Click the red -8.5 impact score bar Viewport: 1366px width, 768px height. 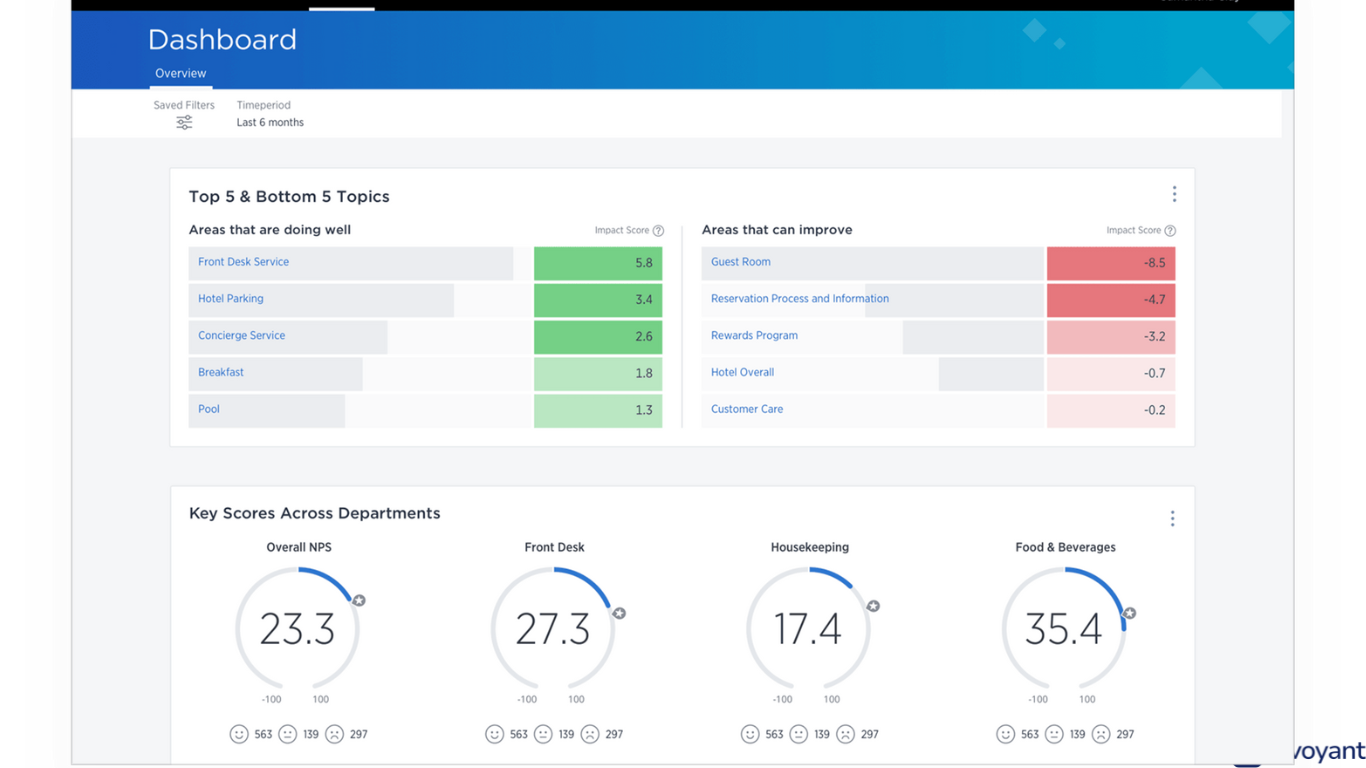(x=1110, y=262)
